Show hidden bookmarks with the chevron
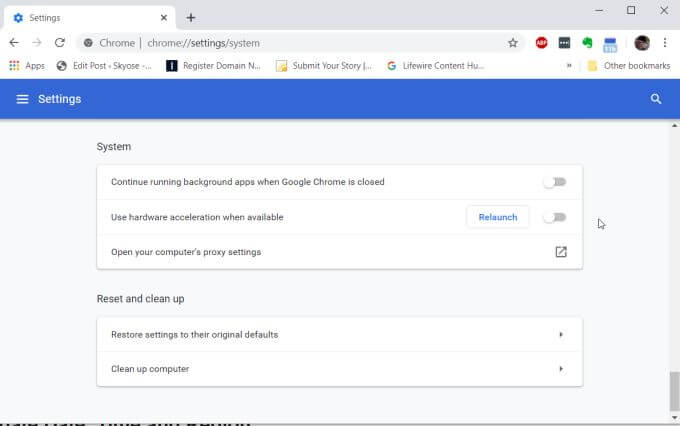This screenshot has width=680, height=426. pyautogui.click(x=569, y=66)
